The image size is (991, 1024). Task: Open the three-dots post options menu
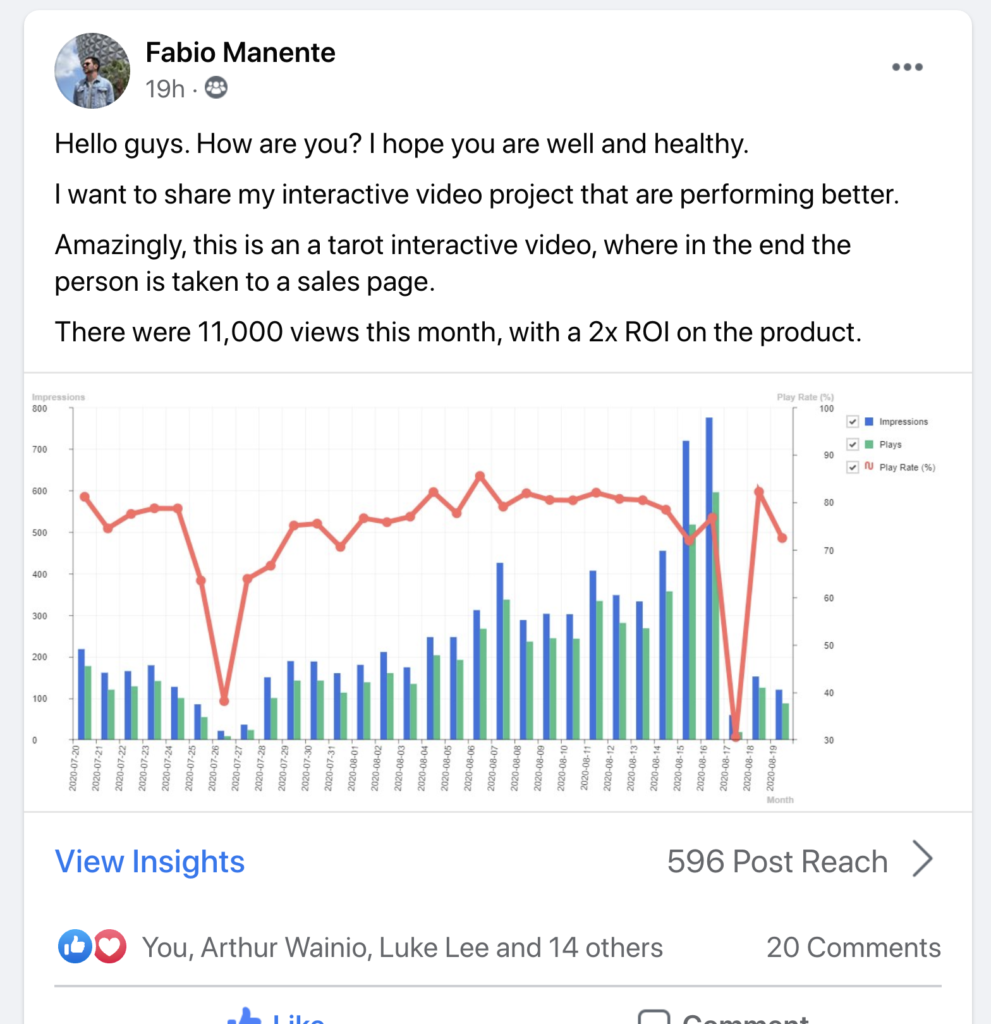point(907,67)
